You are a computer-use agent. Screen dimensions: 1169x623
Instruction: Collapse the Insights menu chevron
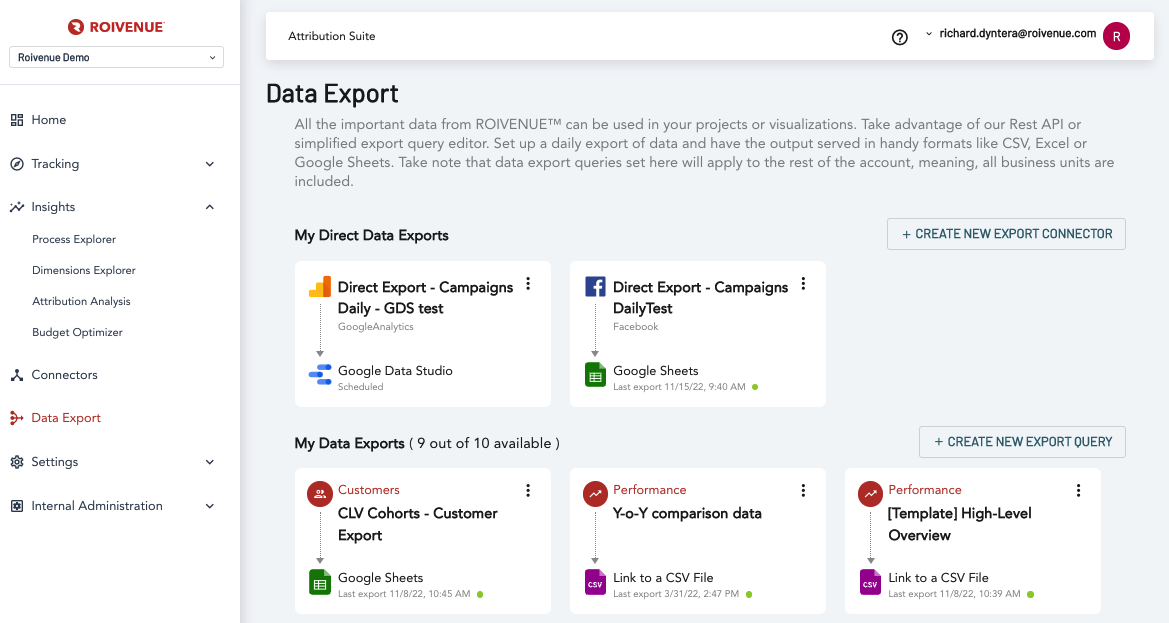[x=209, y=207]
